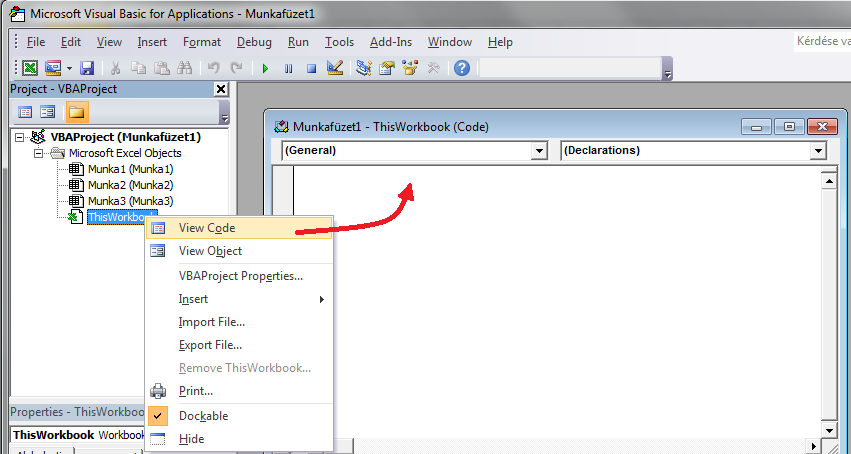Open the Edit menu

[71, 42]
